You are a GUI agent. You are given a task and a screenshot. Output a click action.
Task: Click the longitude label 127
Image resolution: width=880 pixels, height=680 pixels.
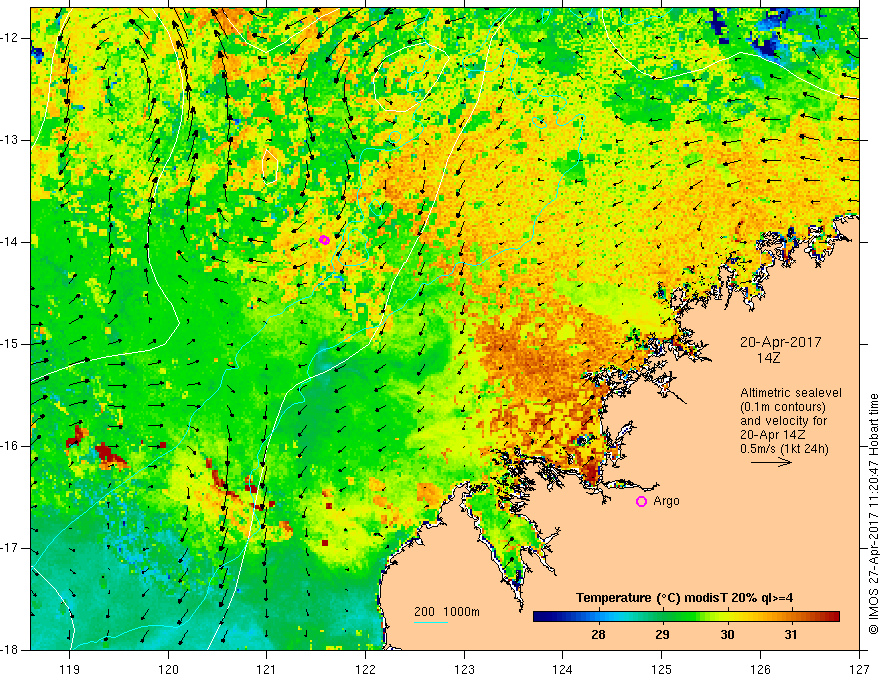coord(859,669)
